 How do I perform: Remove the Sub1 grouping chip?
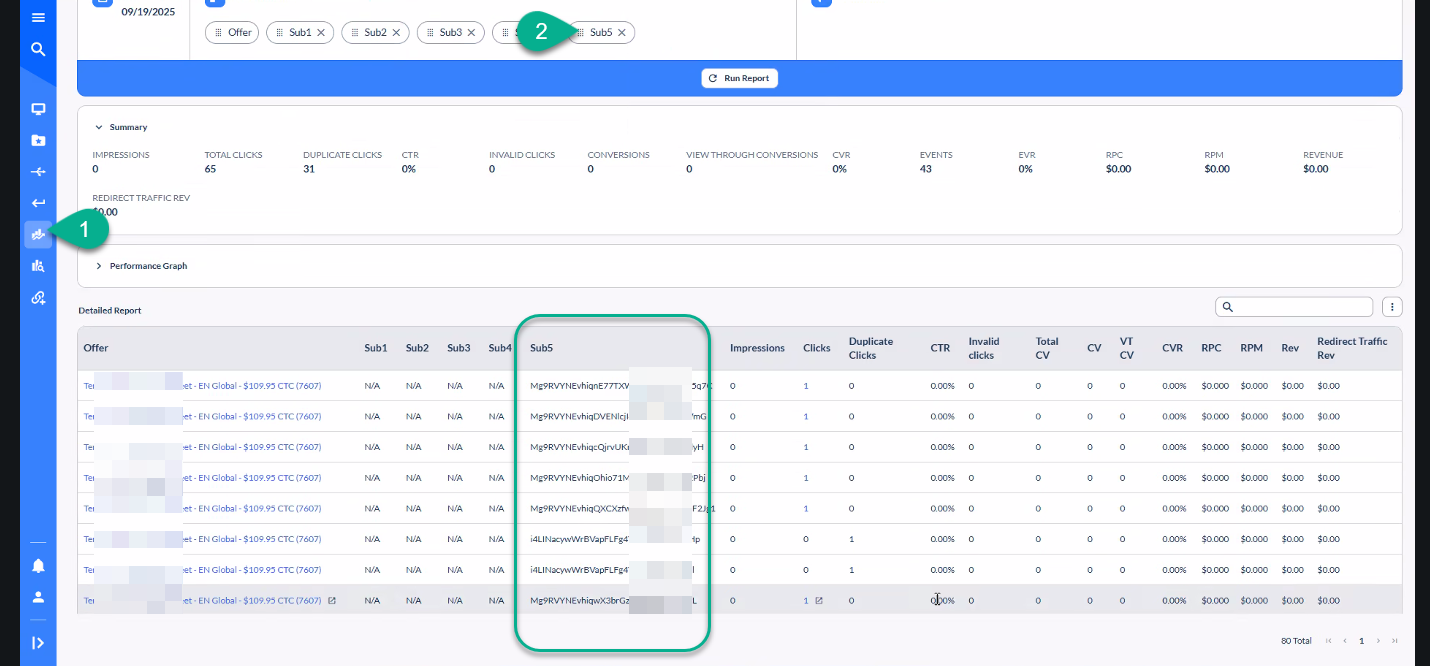coord(321,33)
